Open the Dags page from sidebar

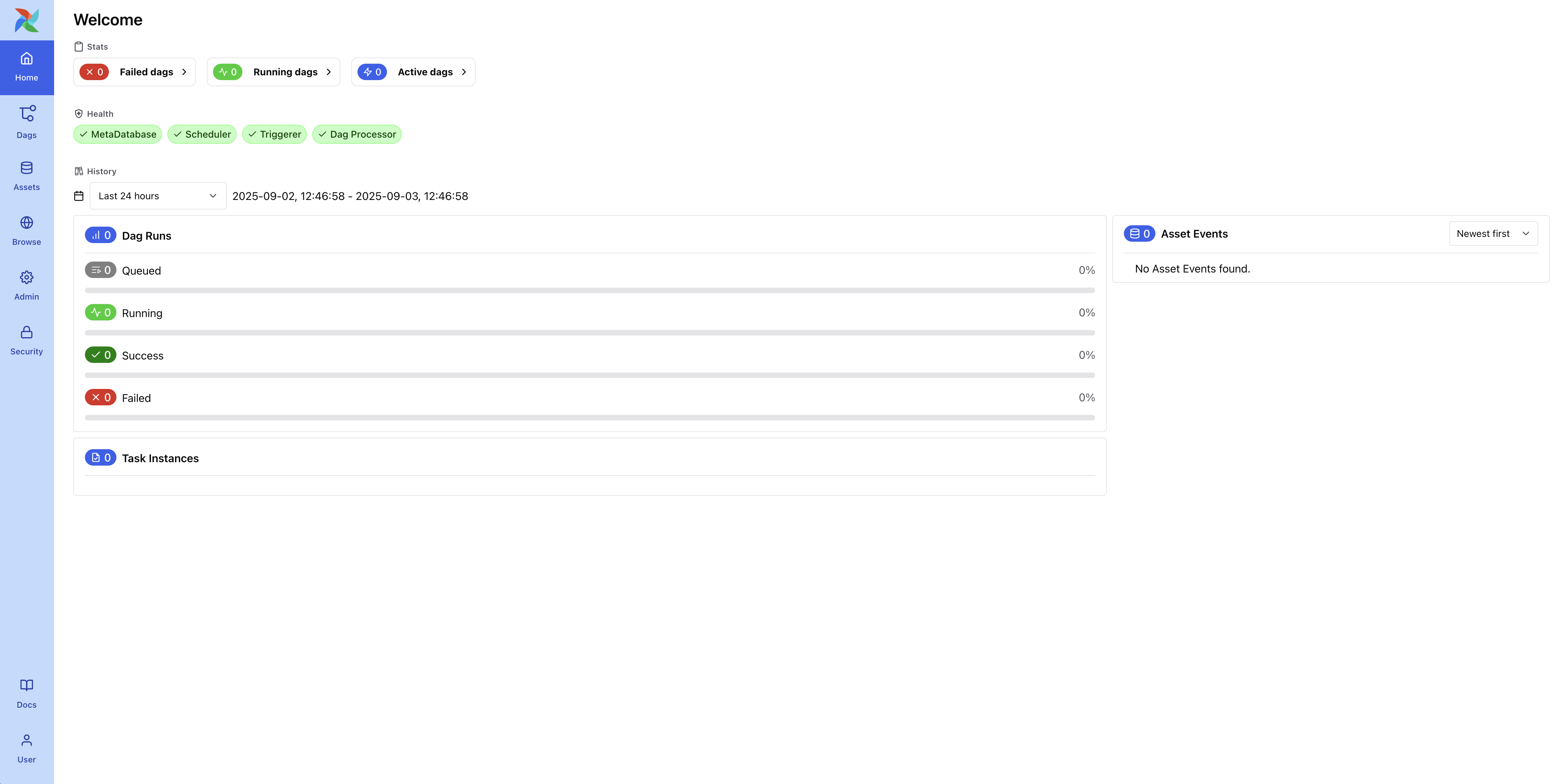[x=27, y=122]
